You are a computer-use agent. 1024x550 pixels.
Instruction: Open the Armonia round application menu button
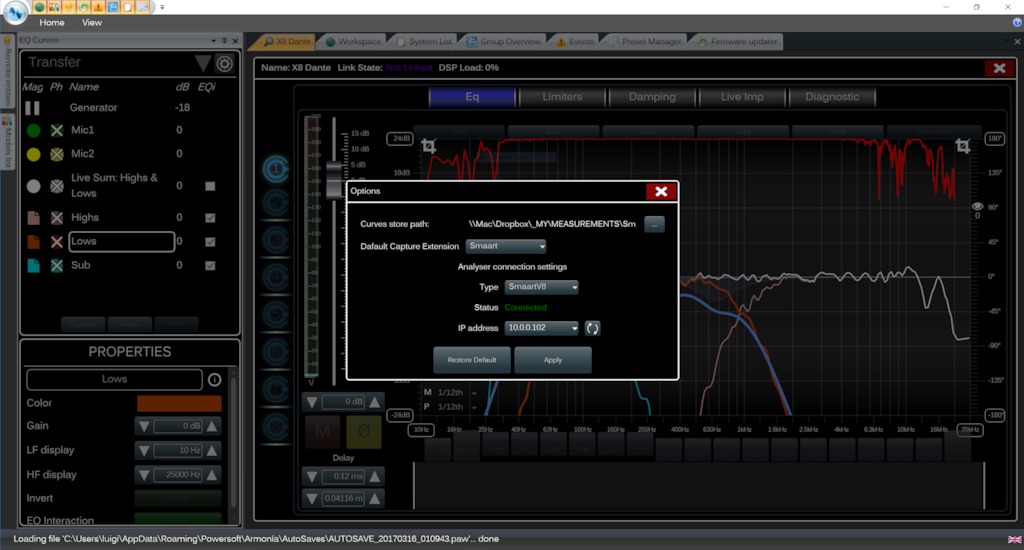pos(15,12)
